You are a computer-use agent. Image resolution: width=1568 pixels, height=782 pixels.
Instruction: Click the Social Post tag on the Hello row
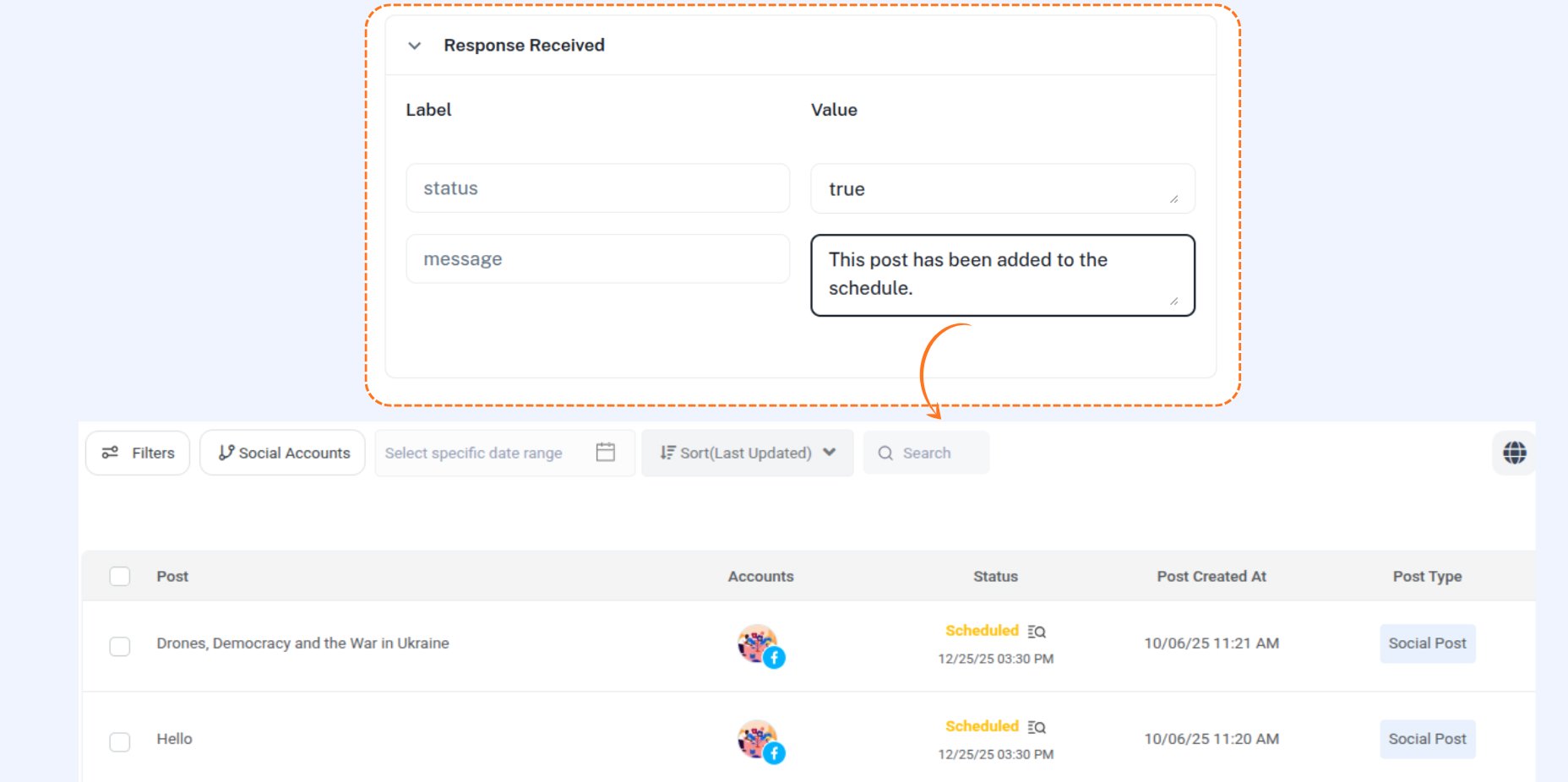click(1428, 738)
